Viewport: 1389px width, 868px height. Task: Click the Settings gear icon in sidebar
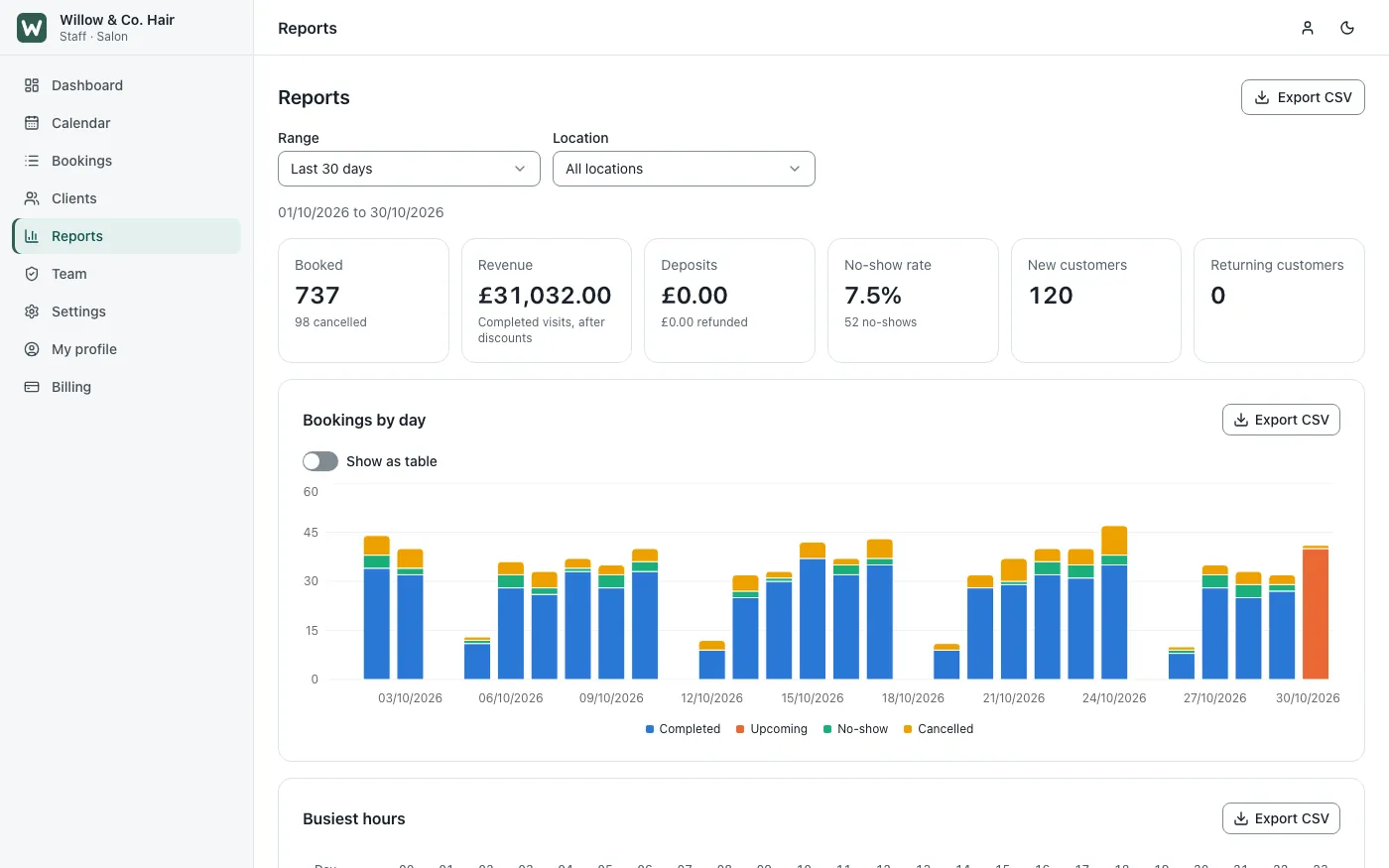coord(32,311)
